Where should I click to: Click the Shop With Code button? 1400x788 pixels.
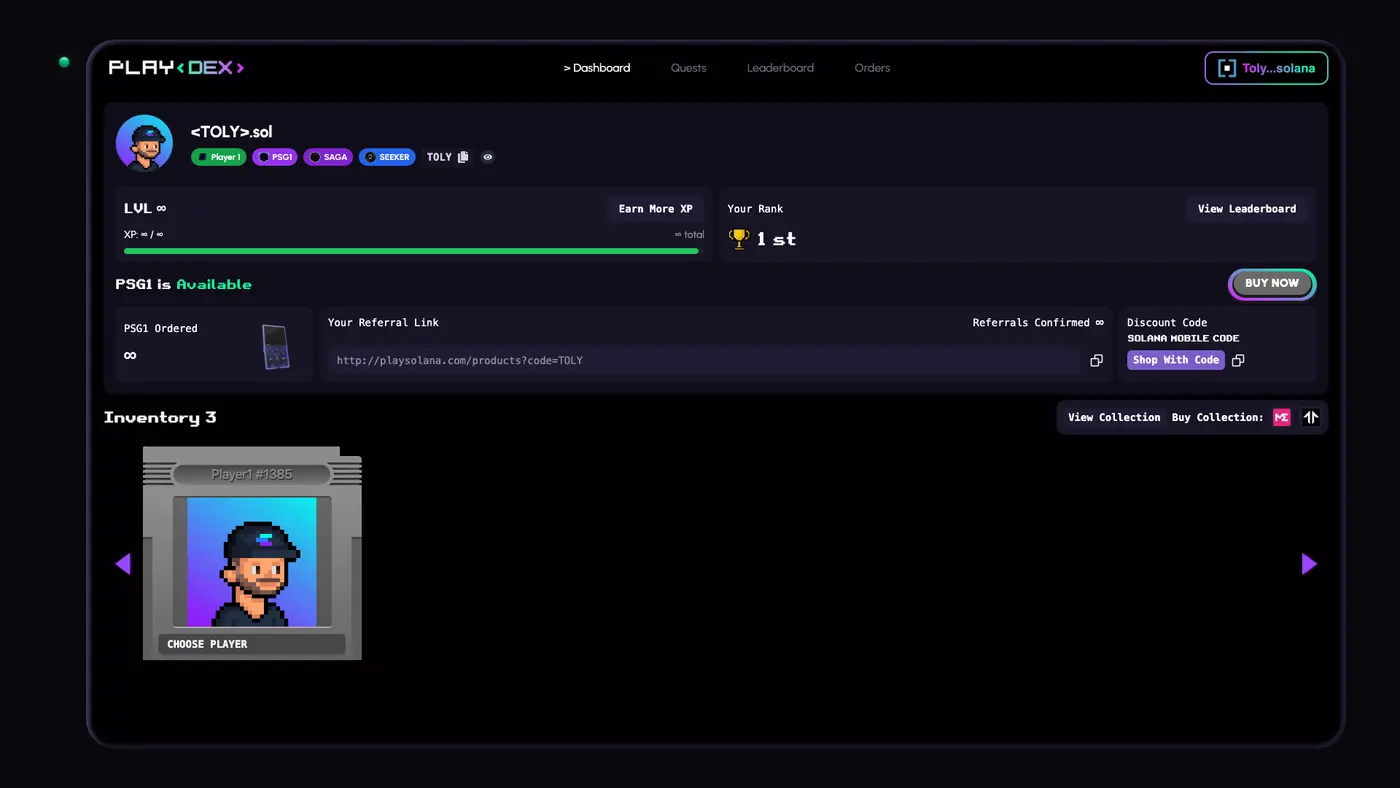pyautogui.click(x=1176, y=360)
